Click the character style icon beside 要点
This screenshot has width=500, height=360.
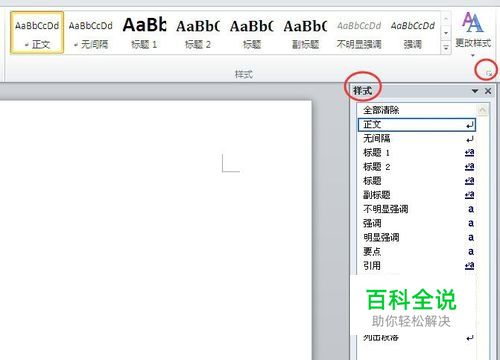click(x=471, y=251)
